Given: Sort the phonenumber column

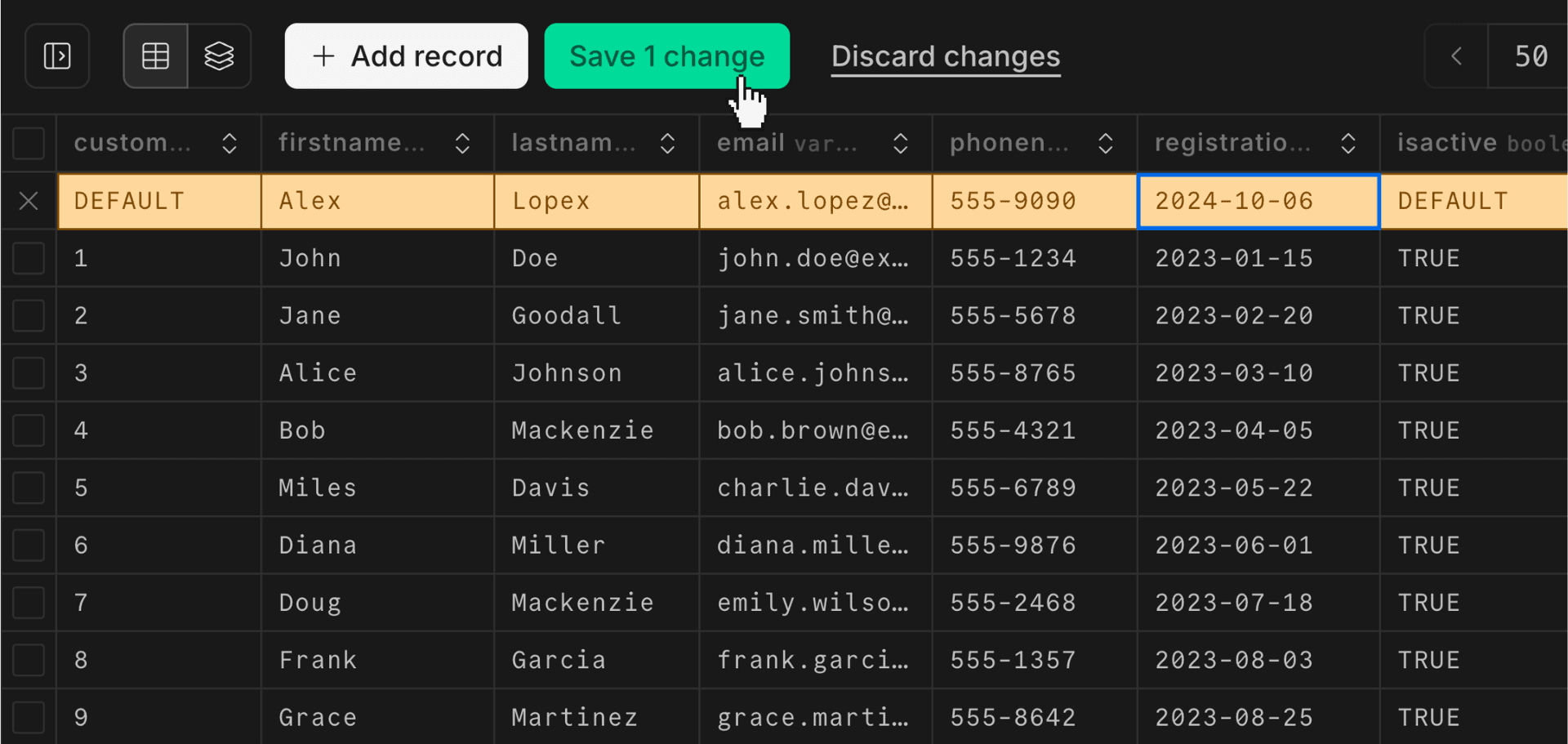Looking at the screenshot, I should point(1106,143).
